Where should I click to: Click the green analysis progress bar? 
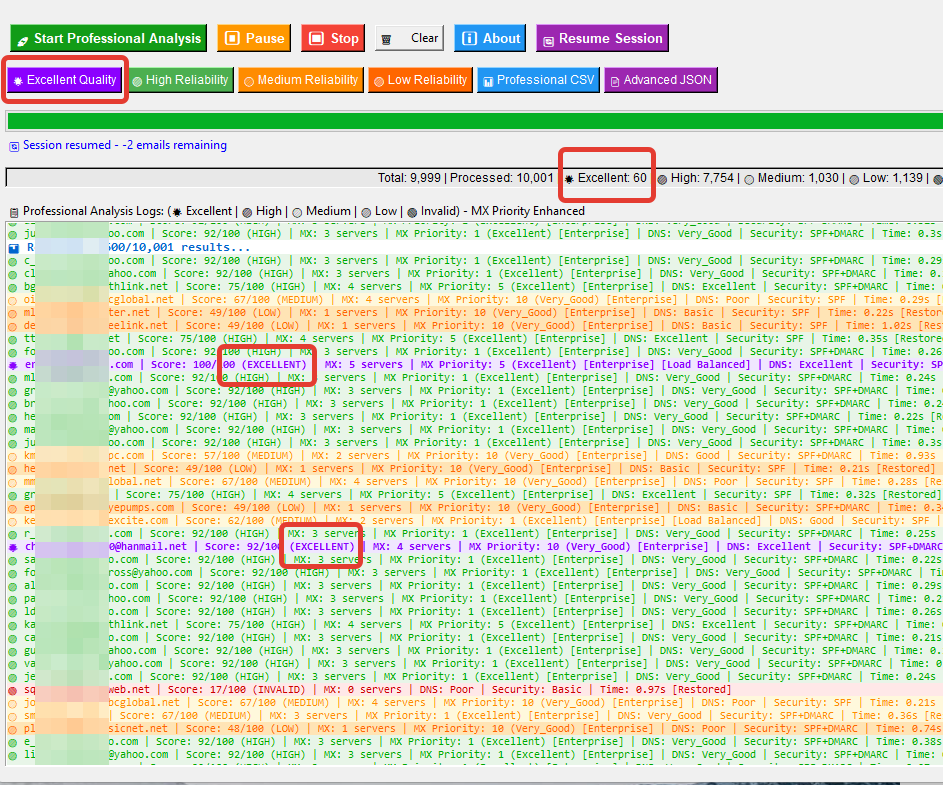471,121
